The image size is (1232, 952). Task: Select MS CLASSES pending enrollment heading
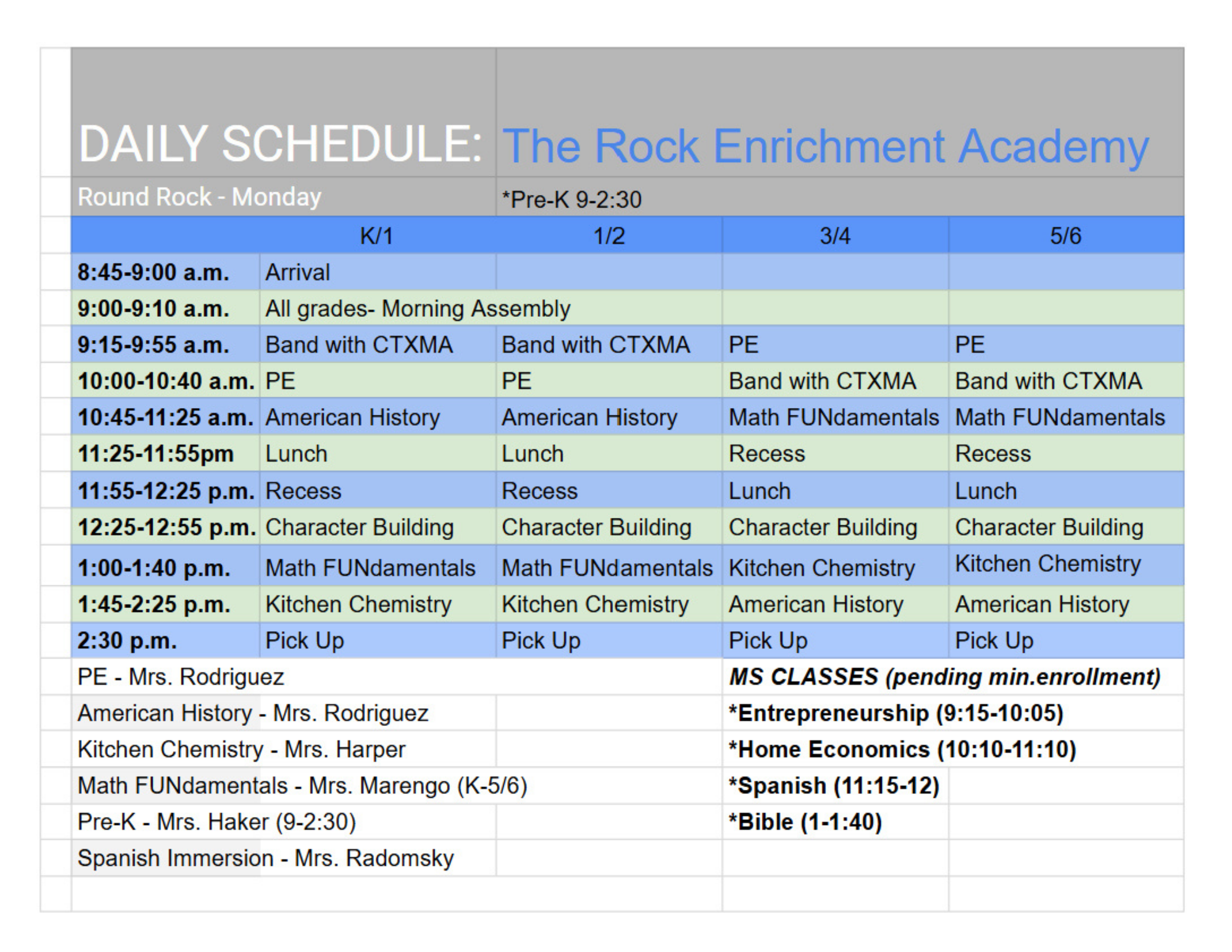pos(944,677)
